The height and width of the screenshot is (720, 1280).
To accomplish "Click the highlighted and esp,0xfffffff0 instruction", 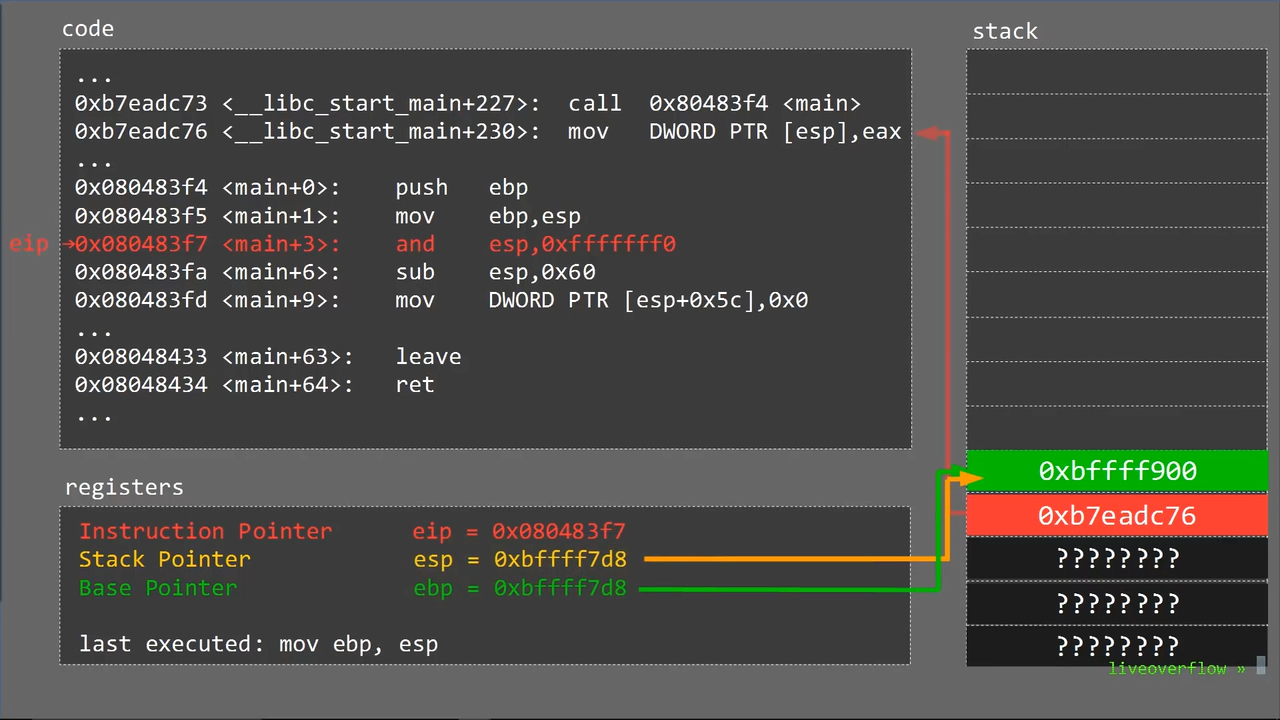I will click(x=375, y=244).
